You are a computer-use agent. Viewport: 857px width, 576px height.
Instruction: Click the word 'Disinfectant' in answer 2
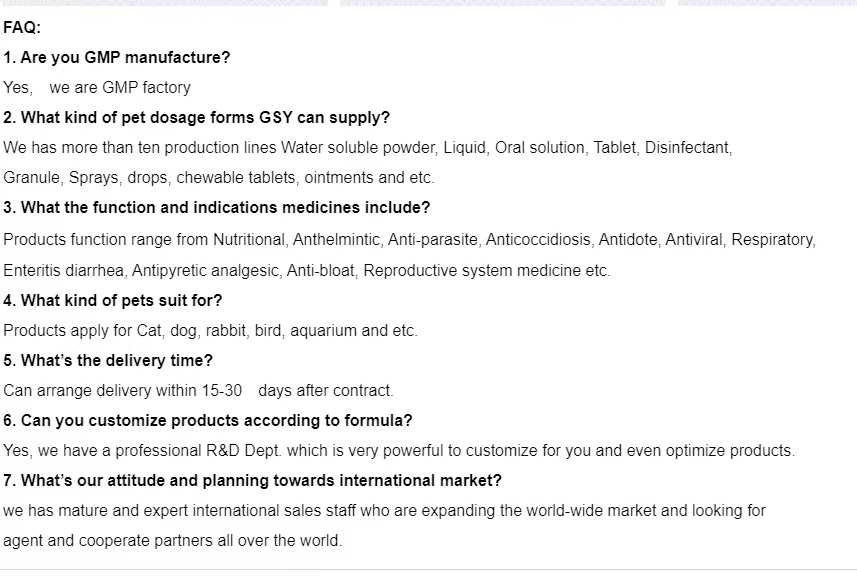tap(688, 147)
